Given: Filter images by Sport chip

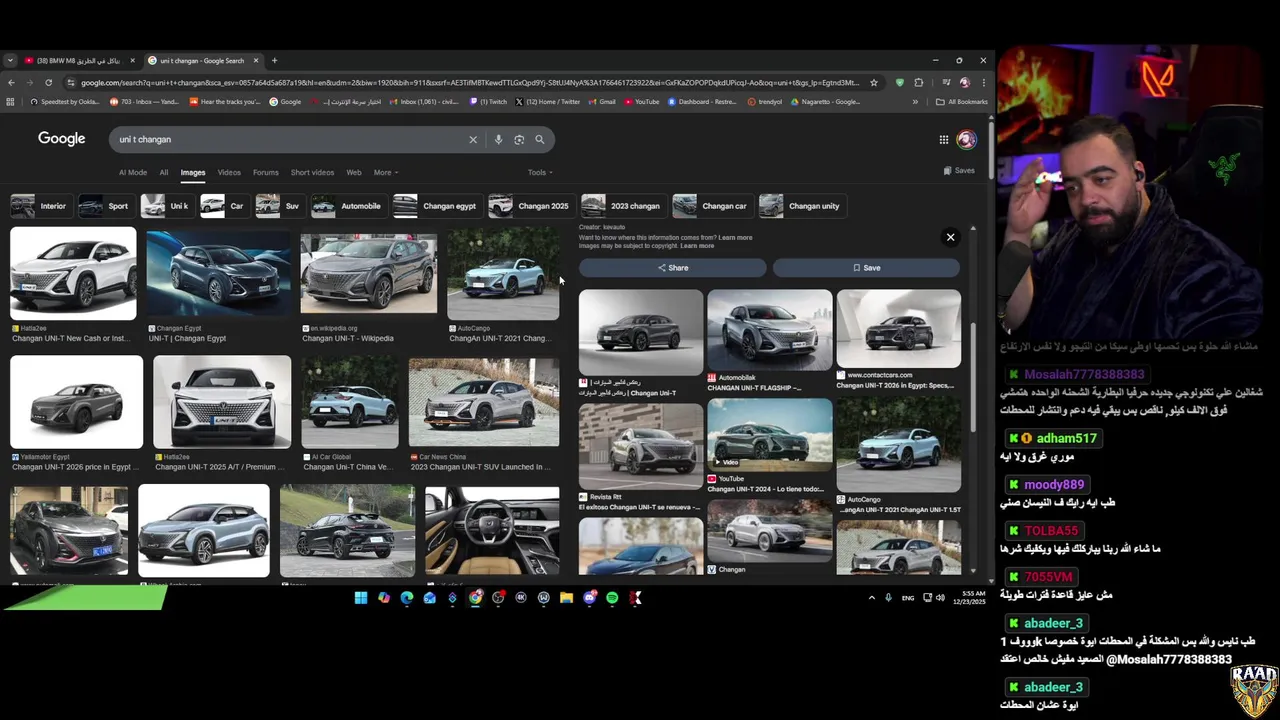Looking at the screenshot, I should click(105, 206).
